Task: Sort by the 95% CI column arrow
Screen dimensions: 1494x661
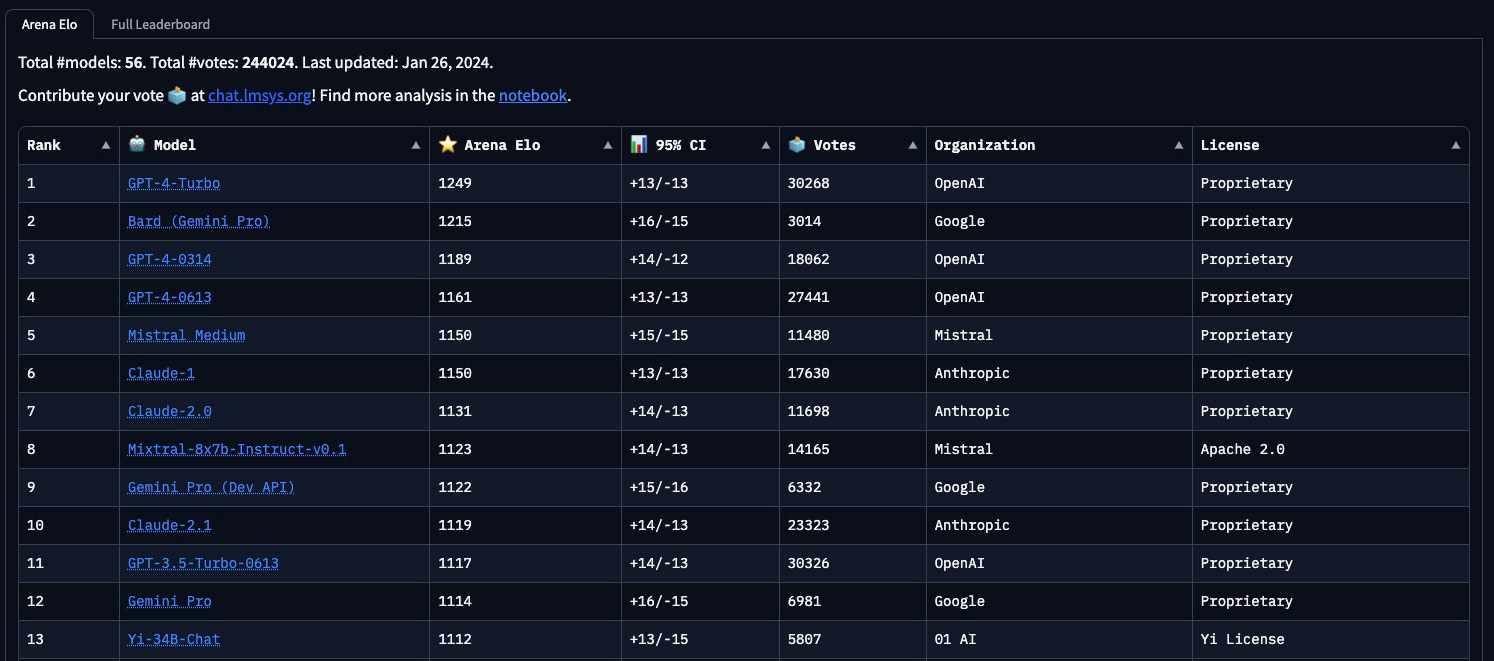Action: tap(766, 145)
